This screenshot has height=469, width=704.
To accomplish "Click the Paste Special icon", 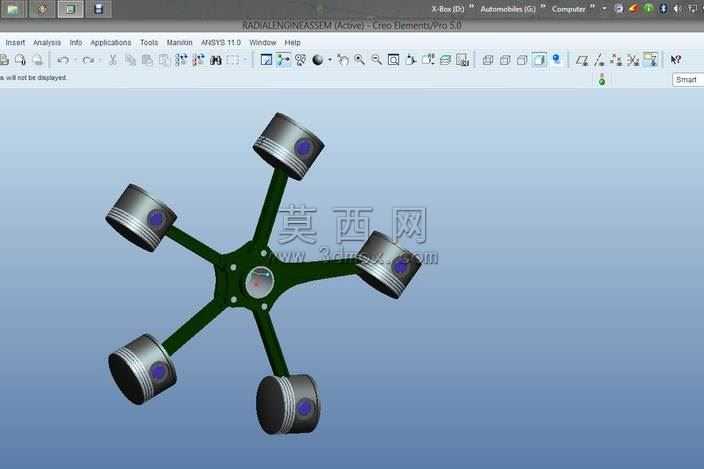I will click(x=164, y=60).
